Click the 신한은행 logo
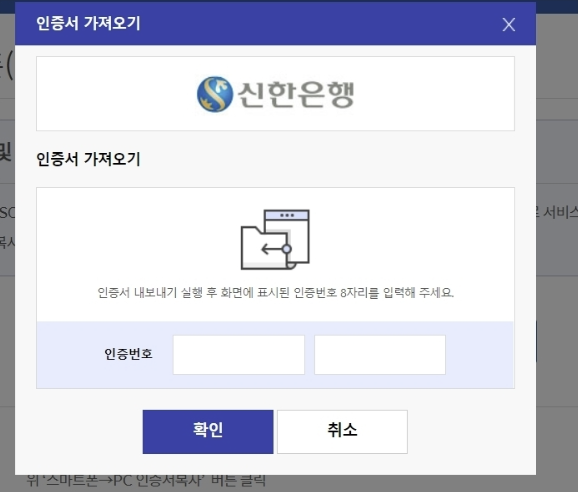 tap(275, 94)
